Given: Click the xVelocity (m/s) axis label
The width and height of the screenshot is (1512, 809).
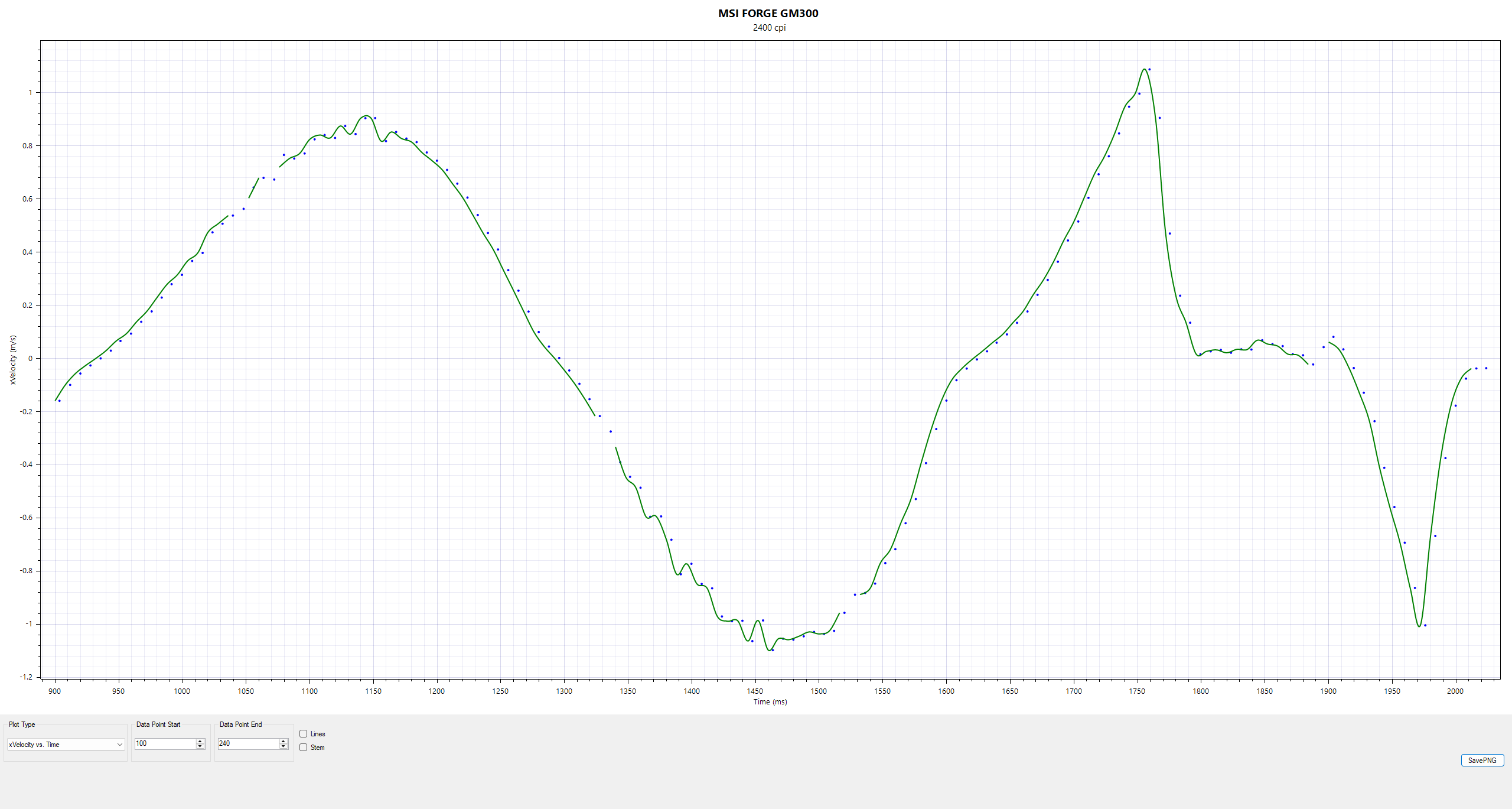Looking at the screenshot, I should coord(13,360).
